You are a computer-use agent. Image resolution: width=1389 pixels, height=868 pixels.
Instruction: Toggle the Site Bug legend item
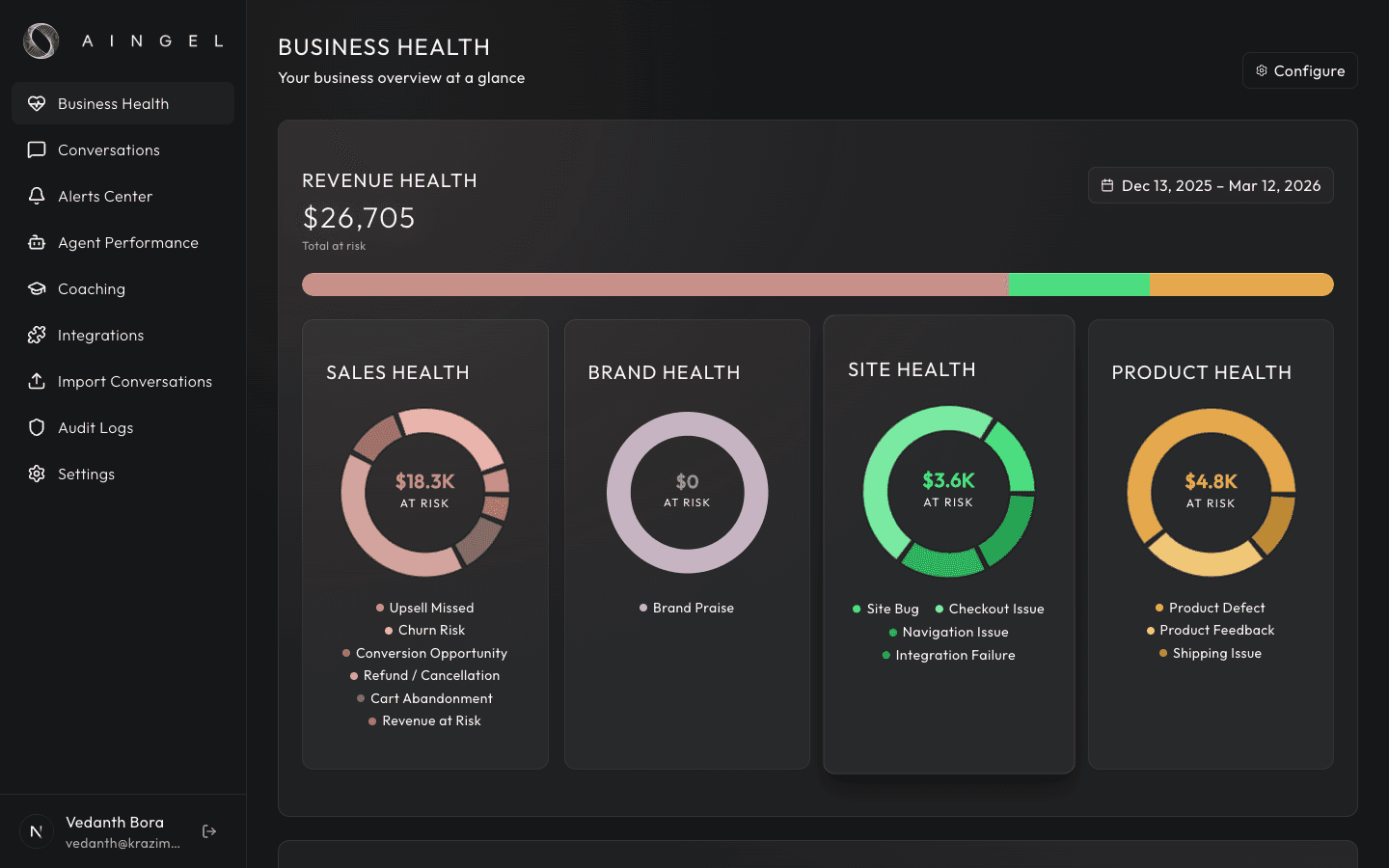[x=885, y=609]
